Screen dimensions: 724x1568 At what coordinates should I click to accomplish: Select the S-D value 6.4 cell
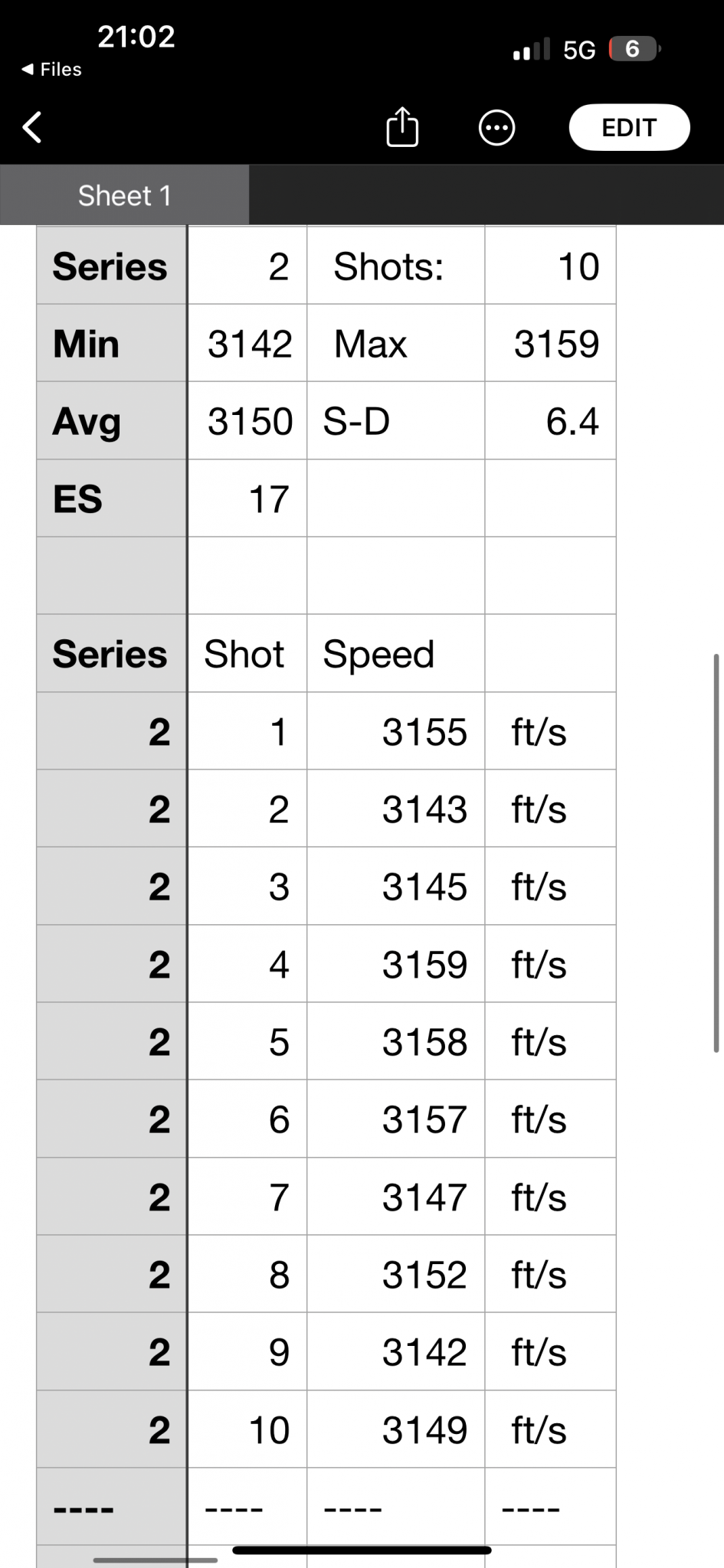tap(550, 421)
